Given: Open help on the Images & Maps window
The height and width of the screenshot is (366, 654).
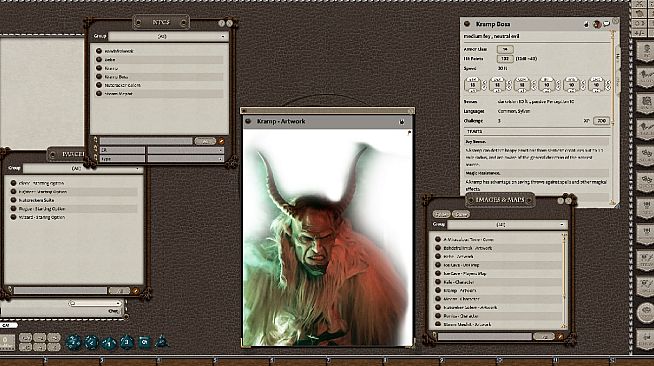Looking at the screenshot, I should click(x=561, y=201).
